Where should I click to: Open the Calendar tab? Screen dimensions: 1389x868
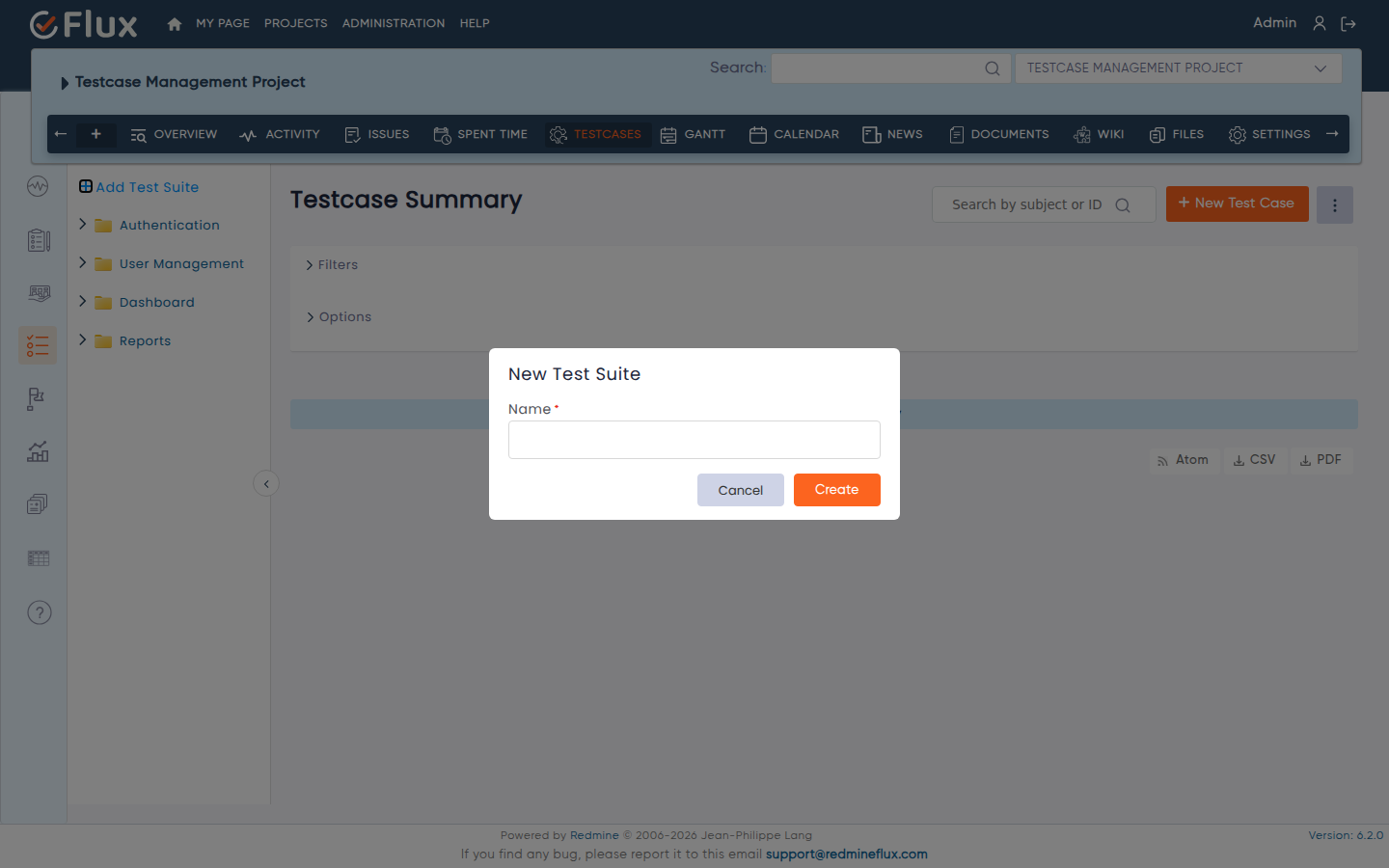pyautogui.click(x=794, y=135)
